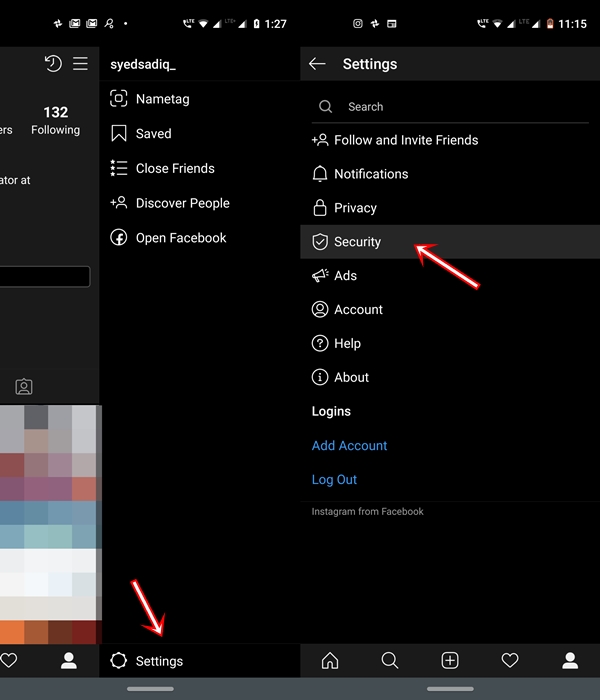Go back using the Settings arrow
The image size is (600, 700).
pyautogui.click(x=317, y=64)
